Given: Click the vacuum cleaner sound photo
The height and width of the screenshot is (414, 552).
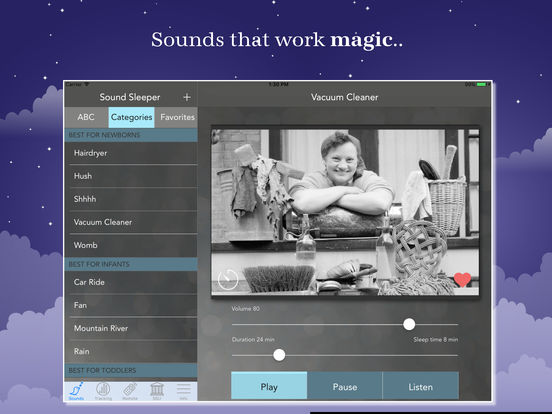Looking at the screenshot, I should (x=345, y=212).
